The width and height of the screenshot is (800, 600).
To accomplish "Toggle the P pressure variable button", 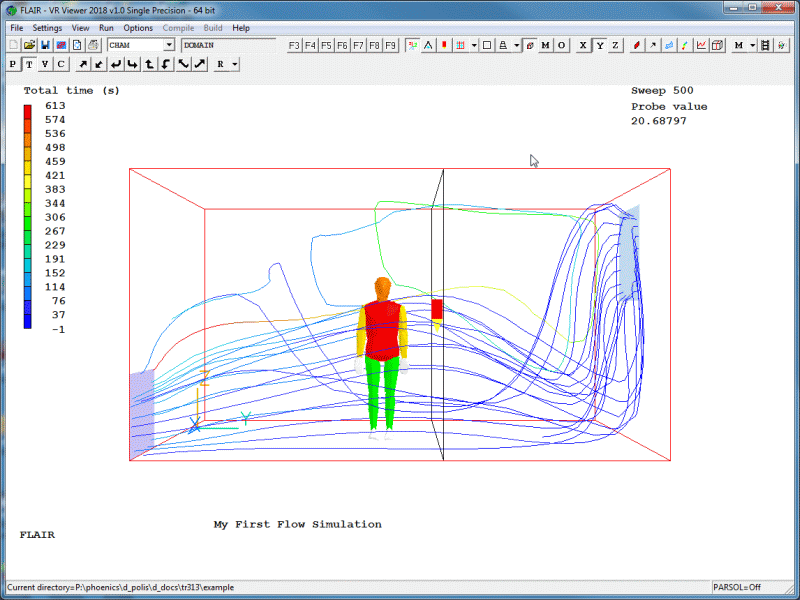I will pyautogui.click(x=13, y=64).
